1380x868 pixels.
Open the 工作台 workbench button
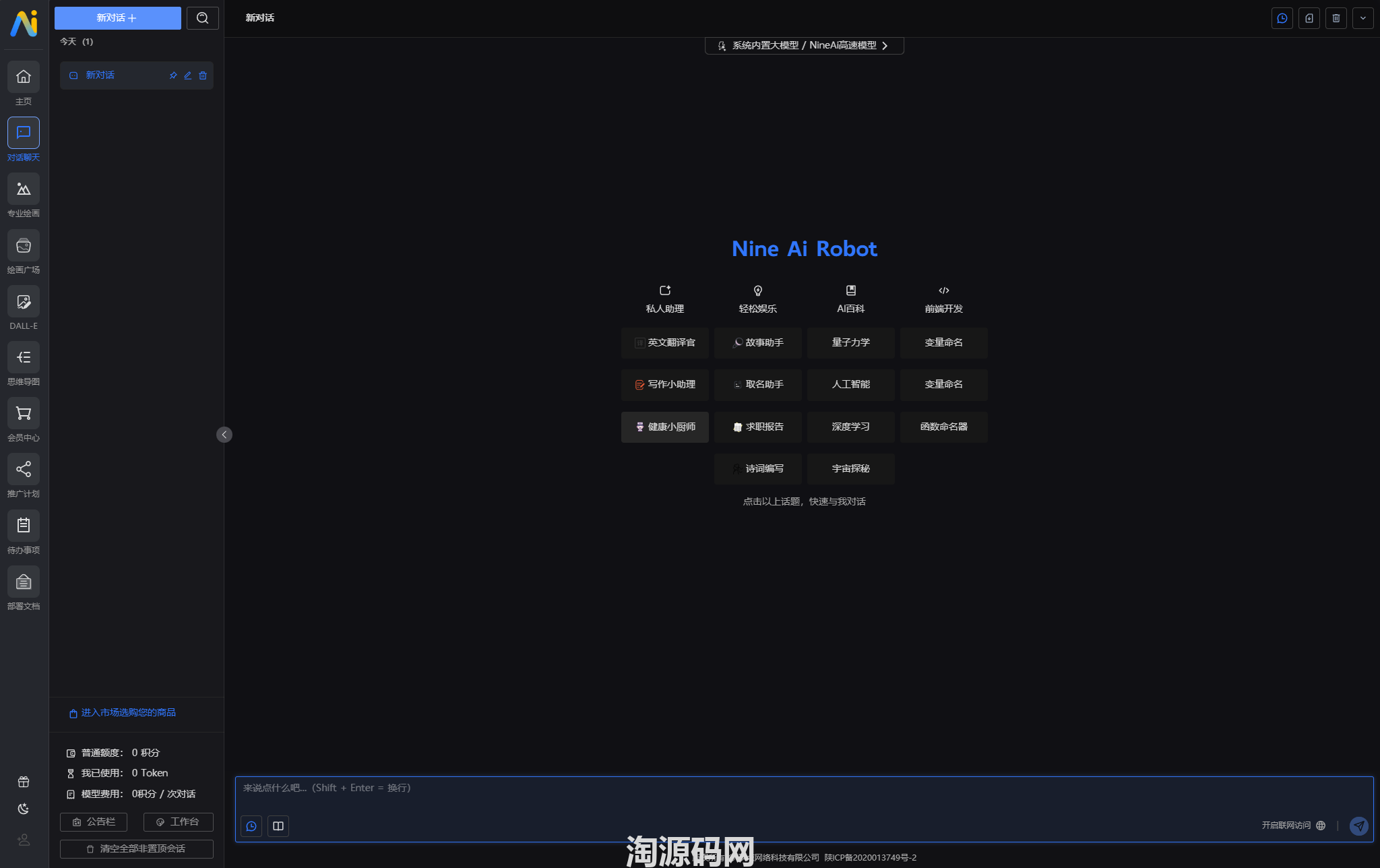click(179, 822)
